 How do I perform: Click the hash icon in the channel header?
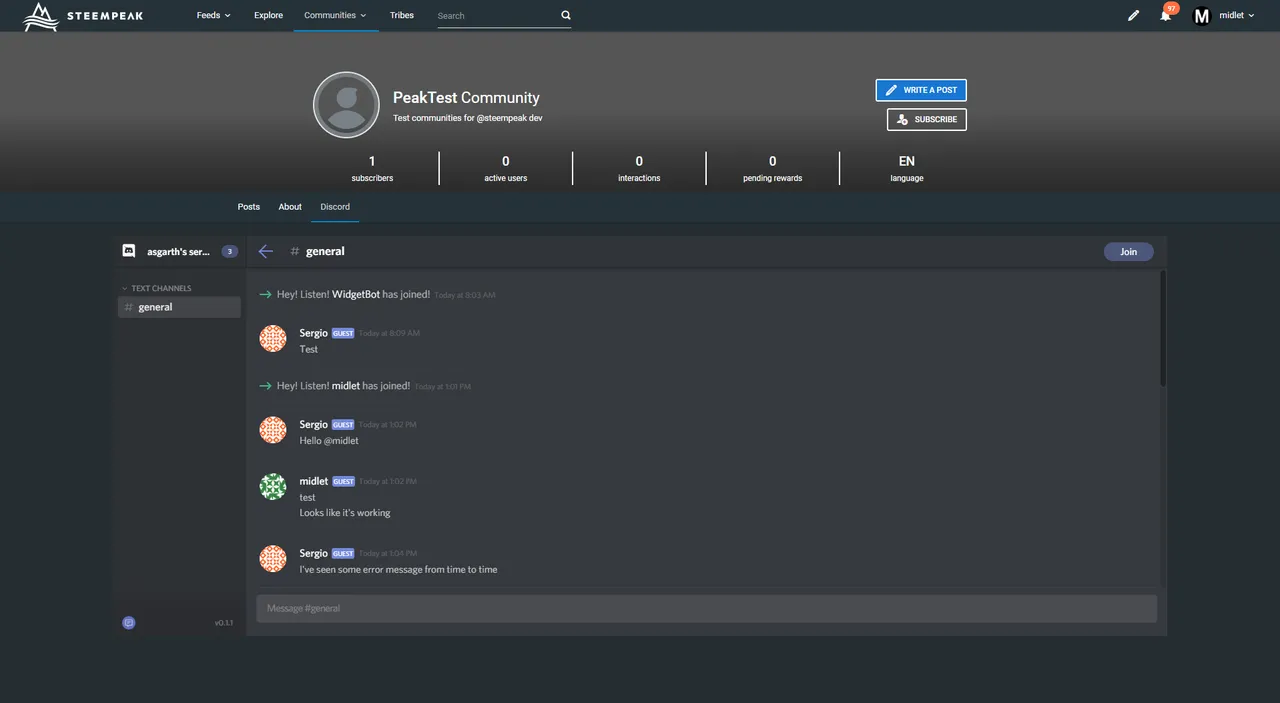tap(294, 252)
